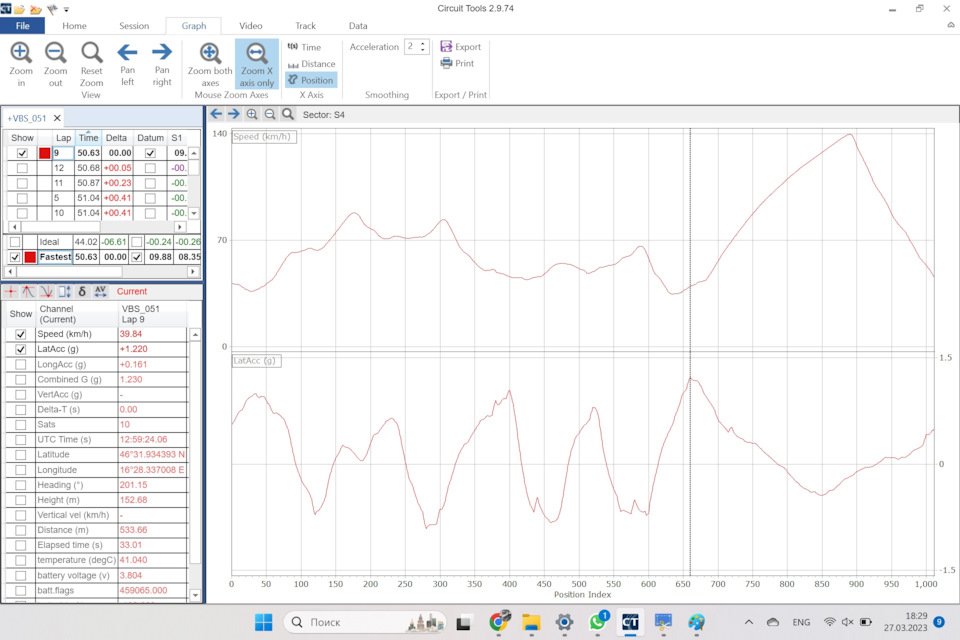Screen dimensions: 960x640
Task: Check Show for Ideal lap
Action: pos(15,242)
